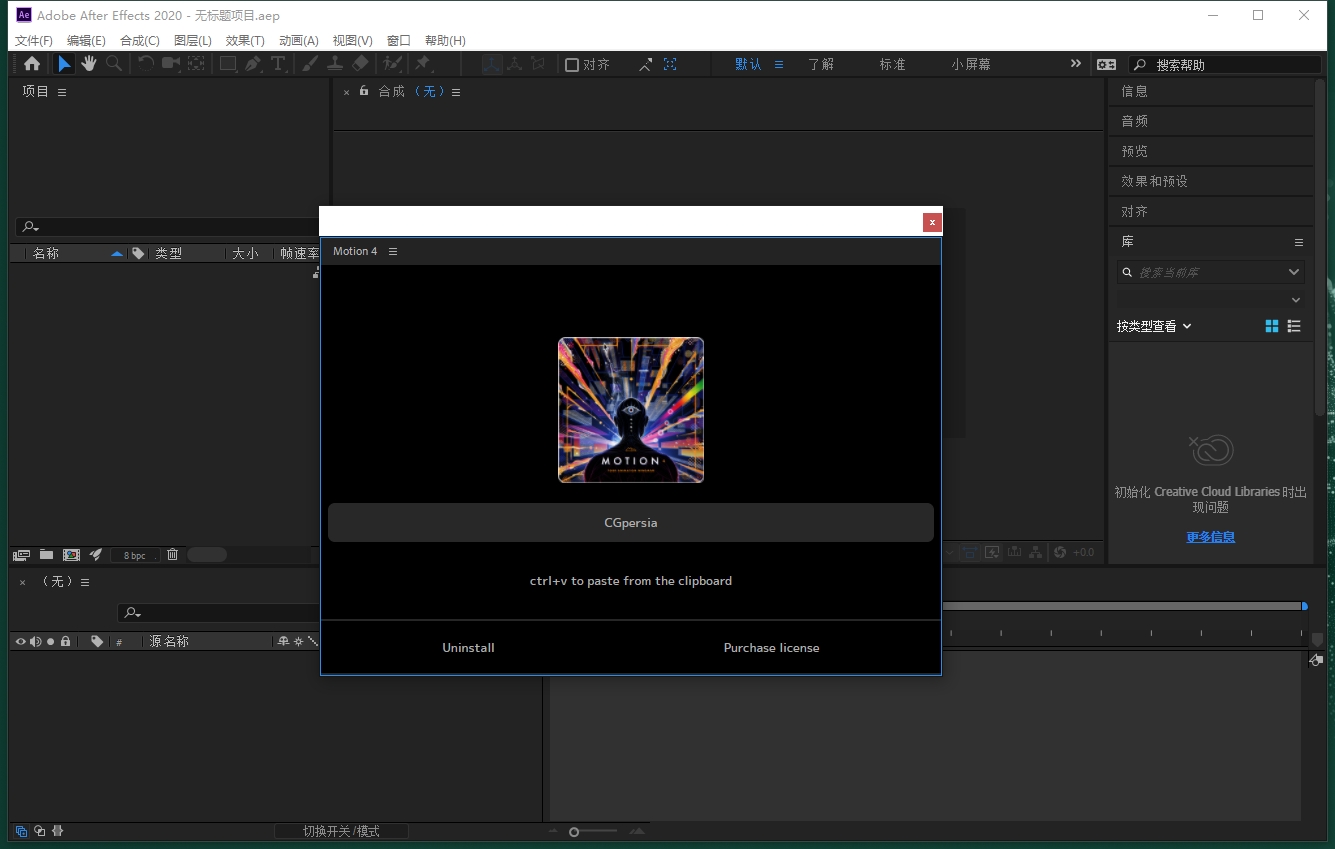Open the 效果(T) menu
The width and height of the screenshot is (1335, 849).
(x=245, y=41)
